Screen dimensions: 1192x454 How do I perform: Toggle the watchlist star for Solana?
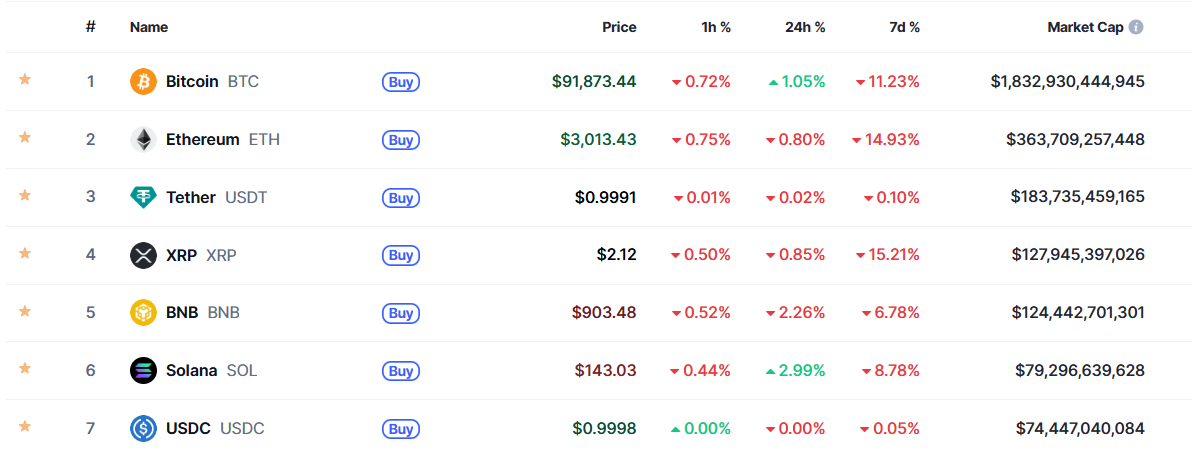click(x=25, y=368)
